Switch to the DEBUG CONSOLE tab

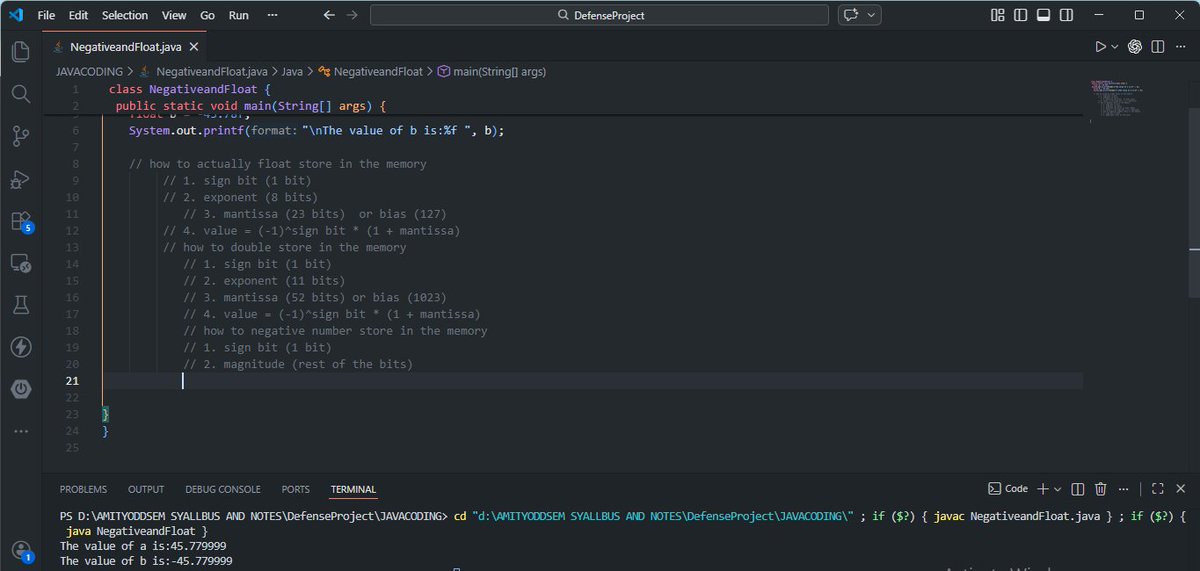click(223, 489)
